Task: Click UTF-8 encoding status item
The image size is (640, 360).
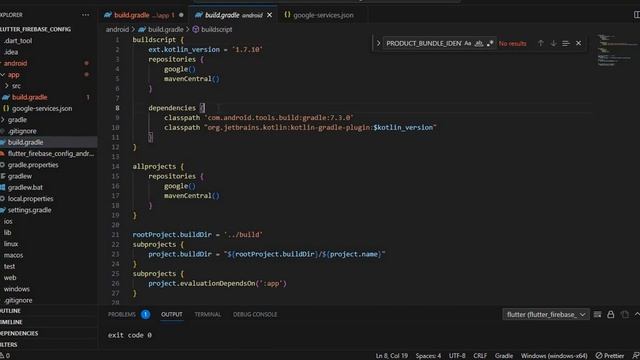Action: pyautogui.click(x=457, y=356)
